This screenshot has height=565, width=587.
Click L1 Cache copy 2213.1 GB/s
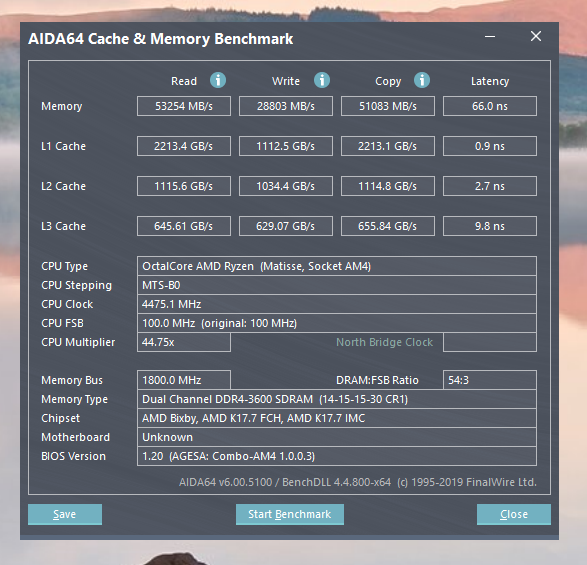(388, 146)
